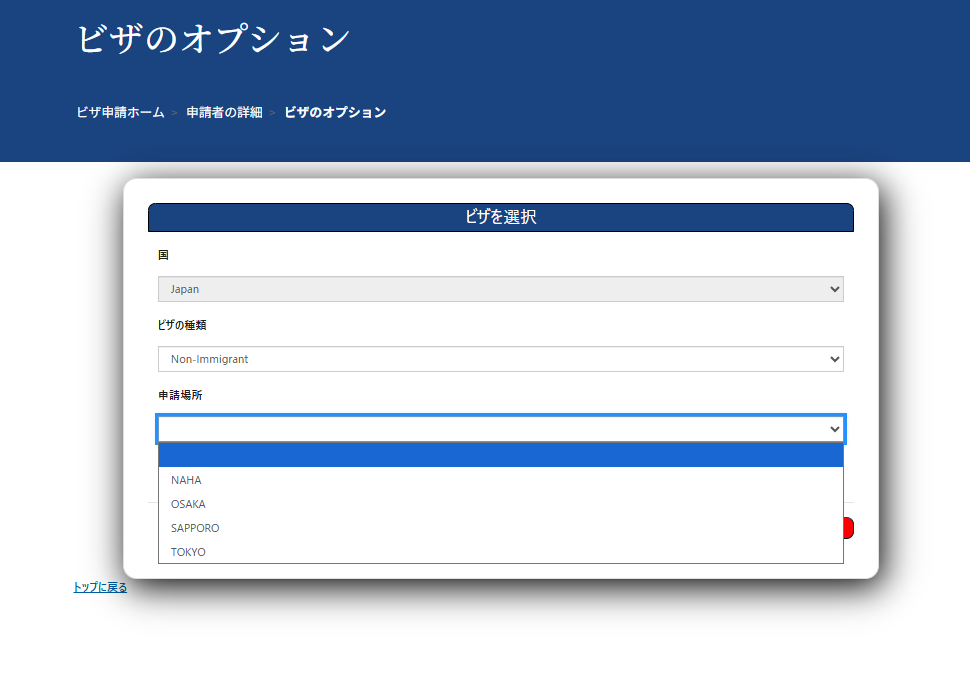
Task: Select the blank highlighted option in list
Action: click(500, 456)
